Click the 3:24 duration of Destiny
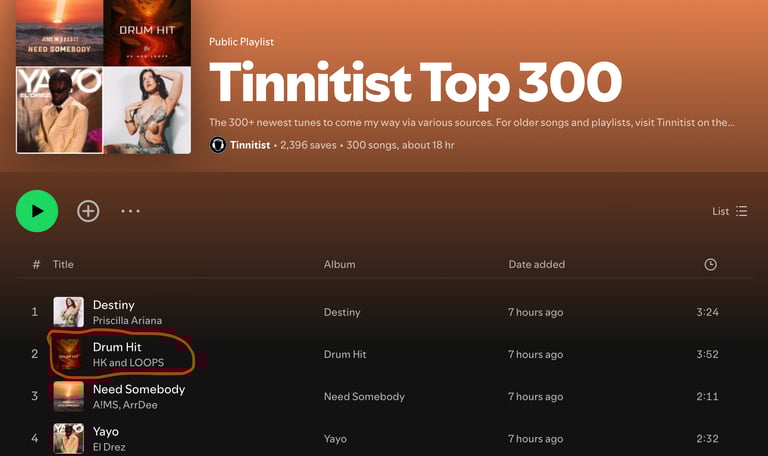 [x=707, y=312]
